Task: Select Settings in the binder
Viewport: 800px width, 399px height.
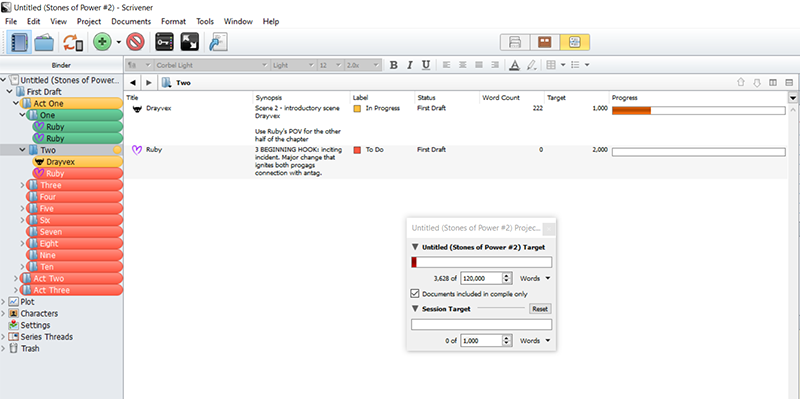Action: [35, 325]
